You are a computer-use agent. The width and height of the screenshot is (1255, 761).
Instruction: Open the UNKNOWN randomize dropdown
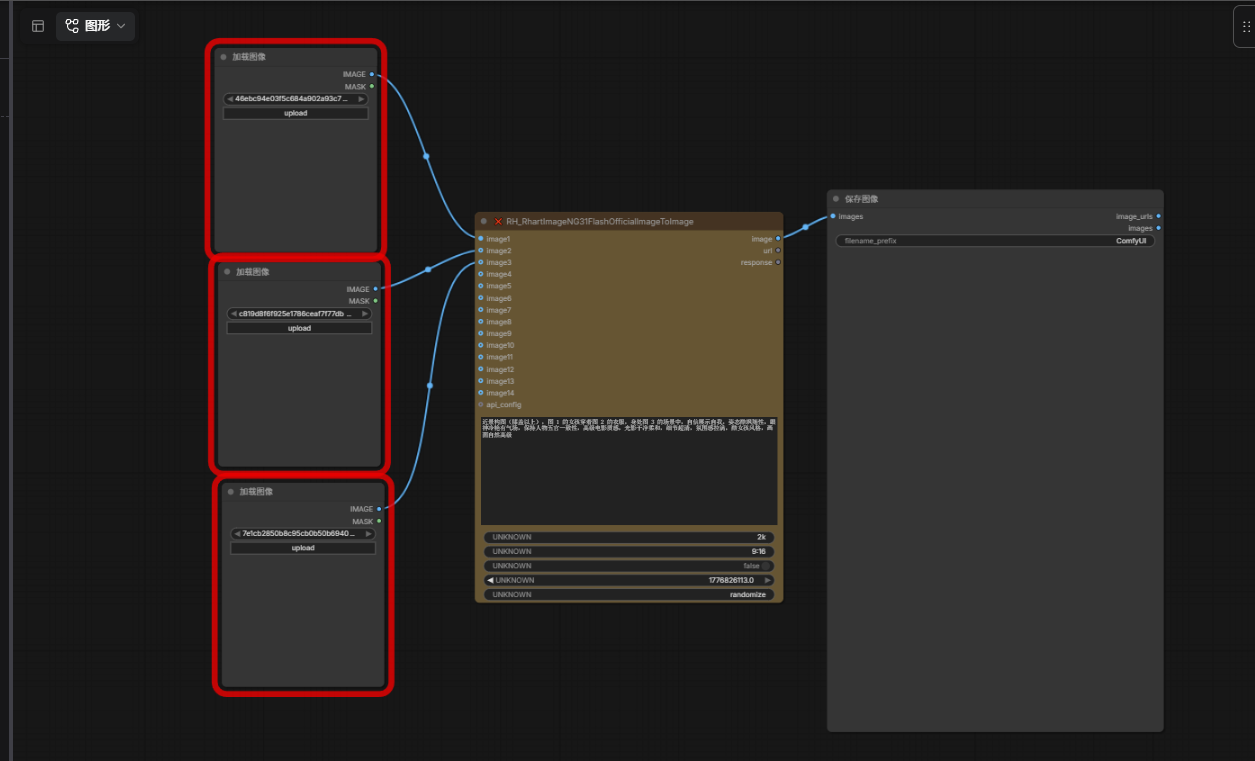[x=629, y=594]
